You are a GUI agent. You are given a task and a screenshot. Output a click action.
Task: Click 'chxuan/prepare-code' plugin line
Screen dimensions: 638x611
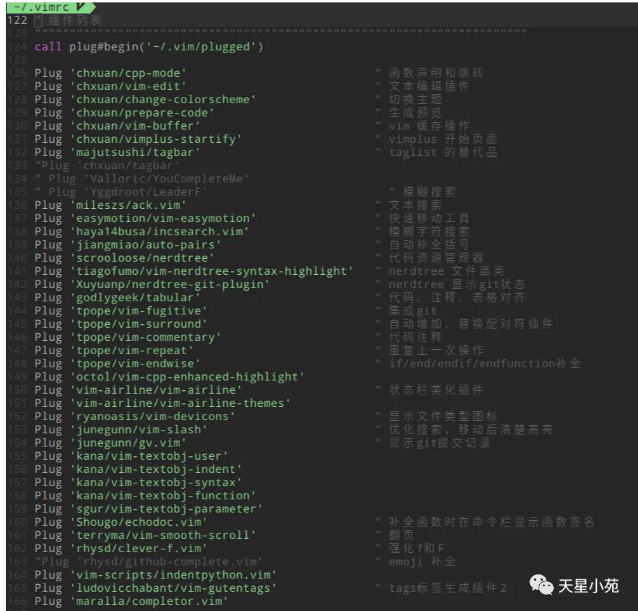click(124, 113)
